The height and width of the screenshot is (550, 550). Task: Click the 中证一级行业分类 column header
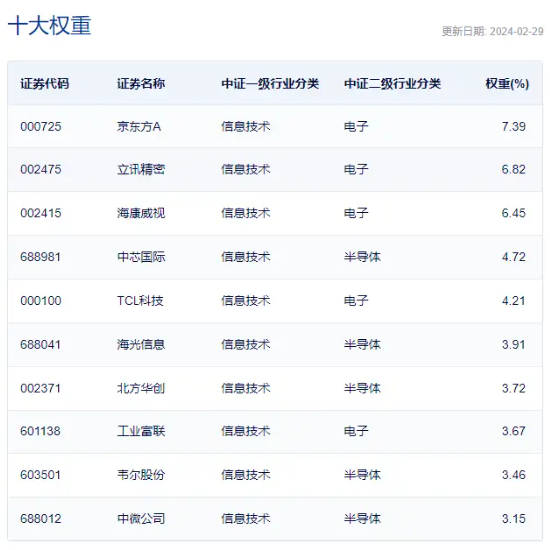(x=270, y=84)
